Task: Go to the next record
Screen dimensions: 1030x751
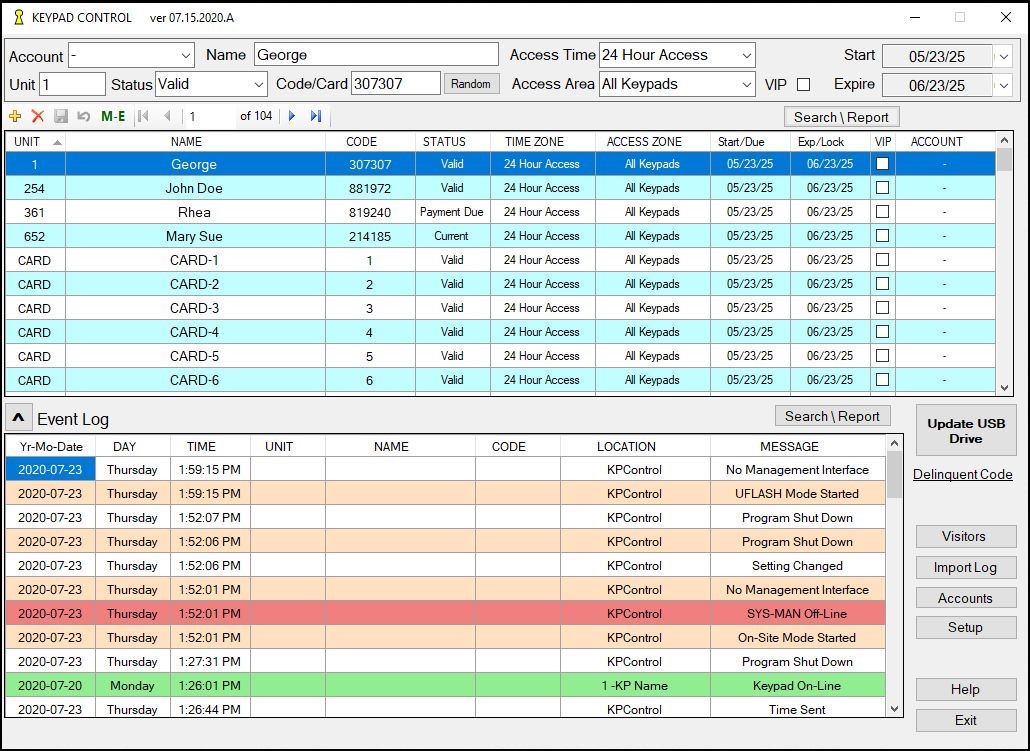Action: pyautogui.click(x=292, y=116)
